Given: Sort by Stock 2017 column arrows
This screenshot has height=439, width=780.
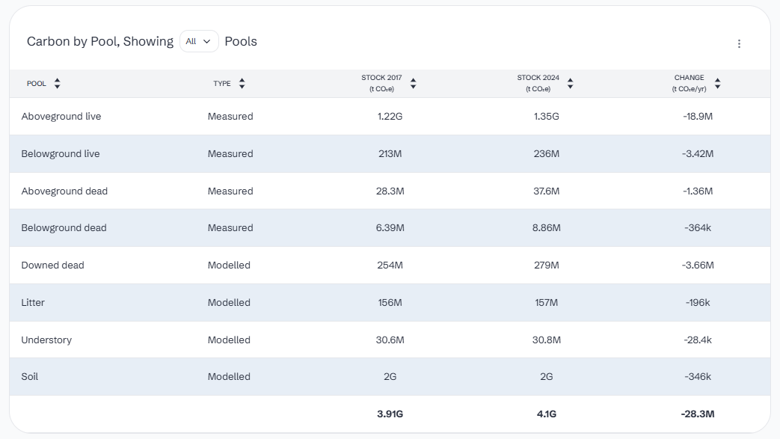Looking at the screenshot, I should (413, 84).
